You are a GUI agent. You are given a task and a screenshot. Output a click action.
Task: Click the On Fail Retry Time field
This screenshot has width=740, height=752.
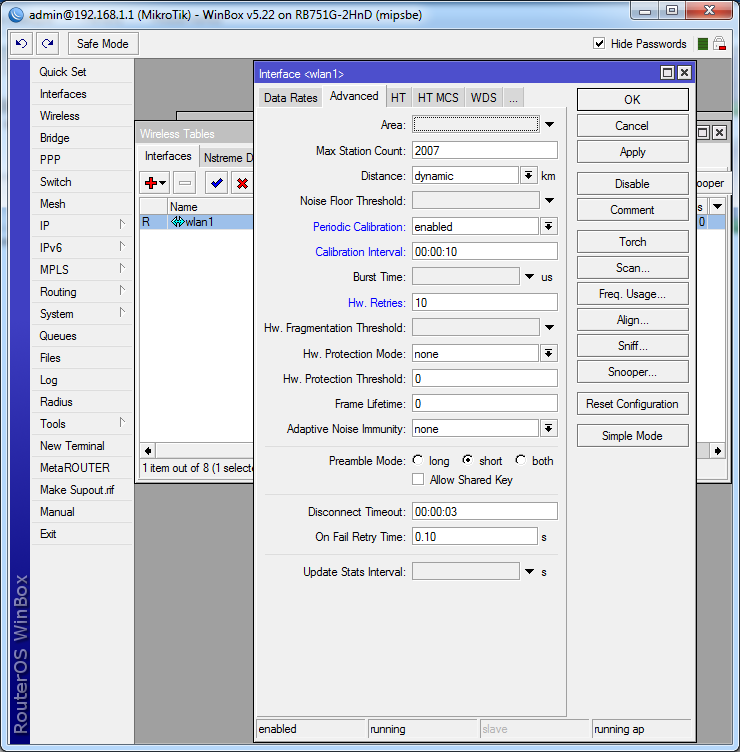coord(475,536)
